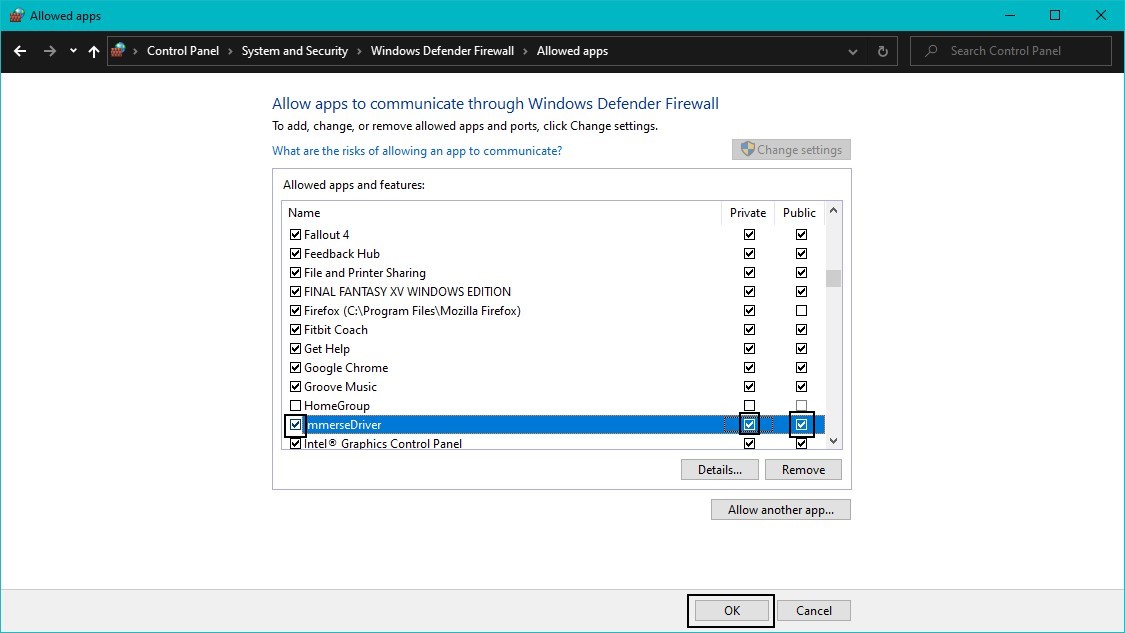Expand chevron after Windows Defender Firewall
The width and height of the screenshot is (1125, 633).
525,51
